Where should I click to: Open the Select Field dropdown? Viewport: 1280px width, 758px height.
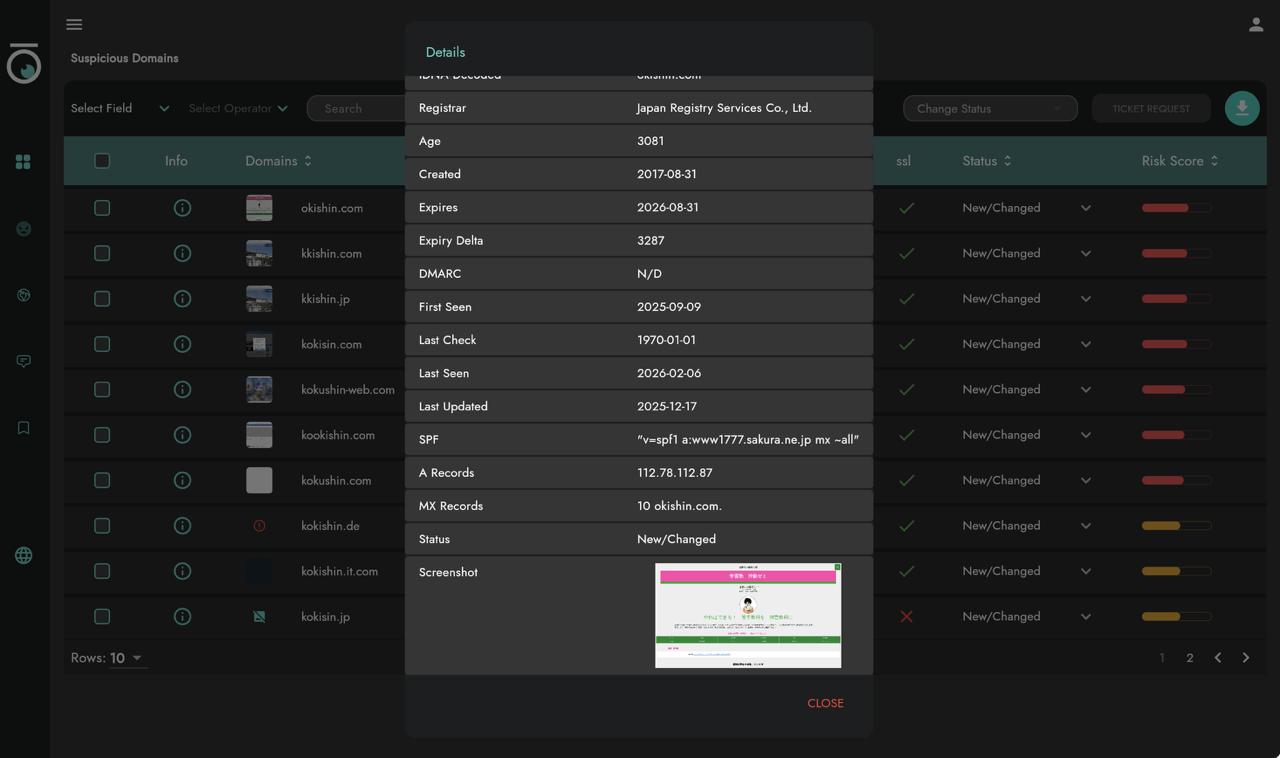[120, 108]
